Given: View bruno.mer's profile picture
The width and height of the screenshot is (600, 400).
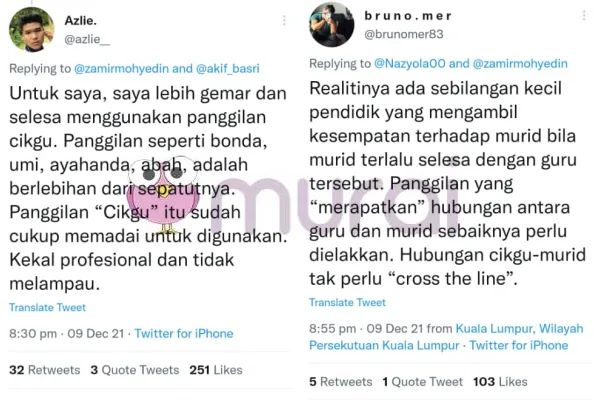Looking at the screenshot, I should pos(331,24).
